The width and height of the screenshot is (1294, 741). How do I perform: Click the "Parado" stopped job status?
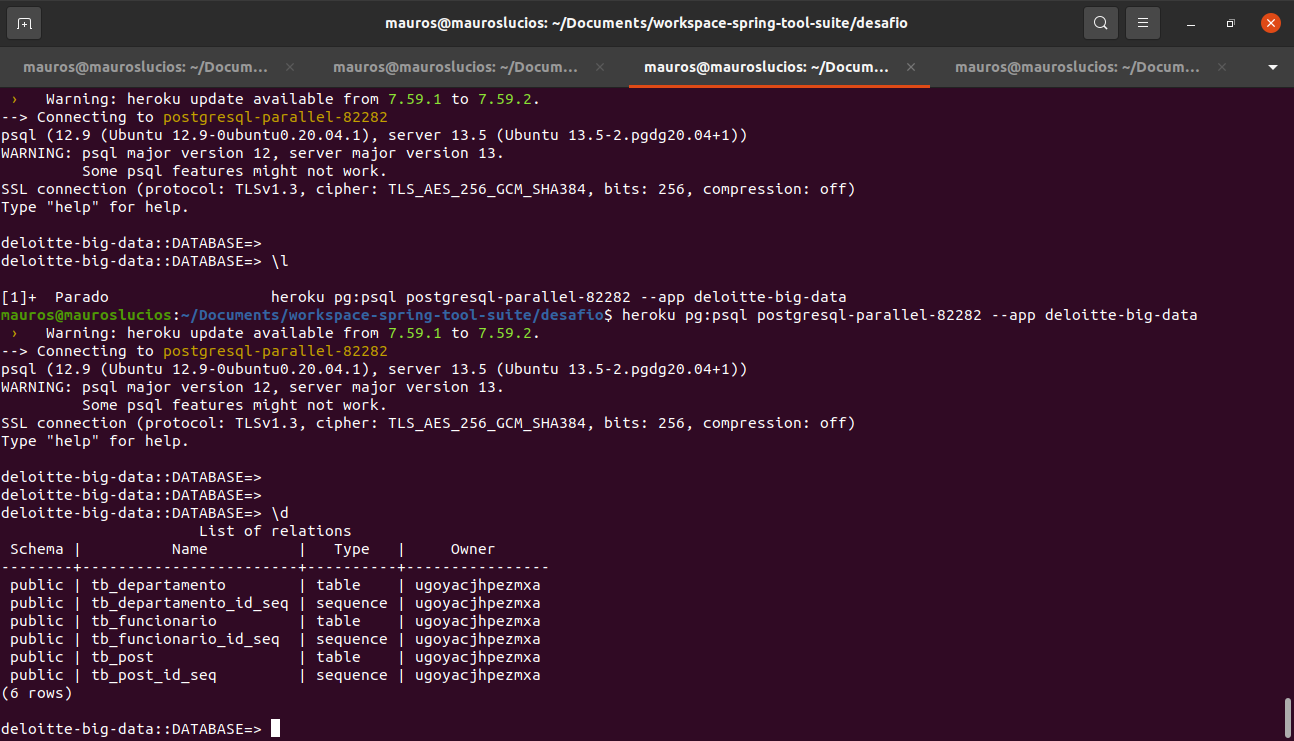pos(82,297)
